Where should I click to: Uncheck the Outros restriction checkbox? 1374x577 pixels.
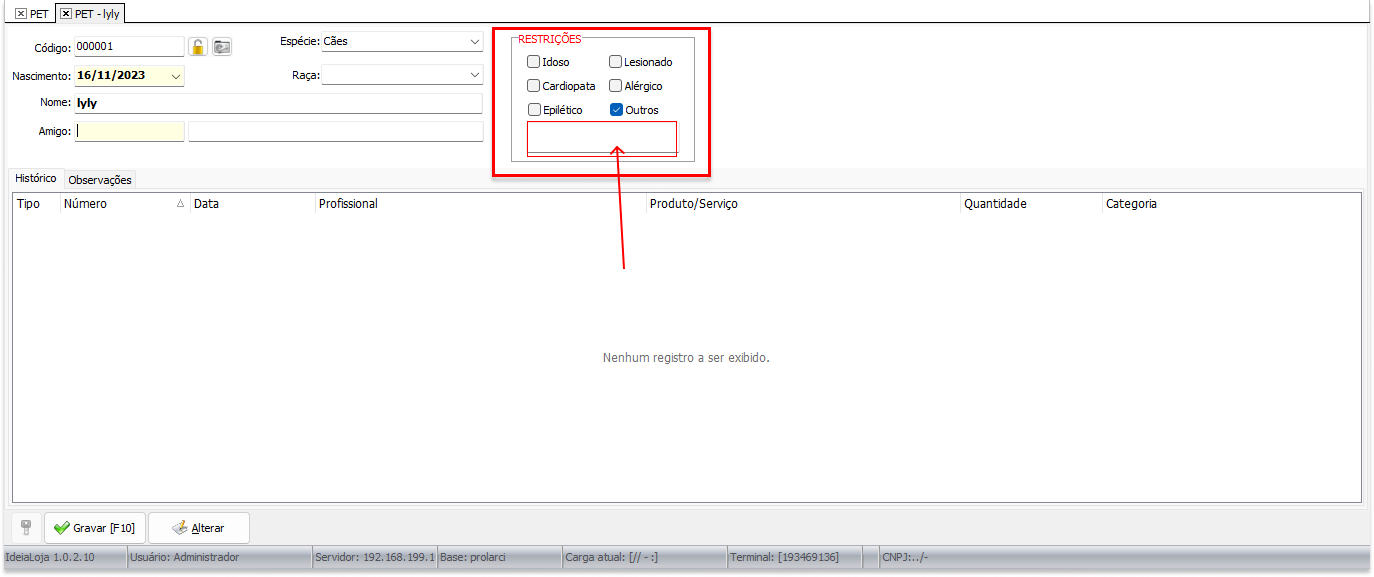tap(616, 110)
